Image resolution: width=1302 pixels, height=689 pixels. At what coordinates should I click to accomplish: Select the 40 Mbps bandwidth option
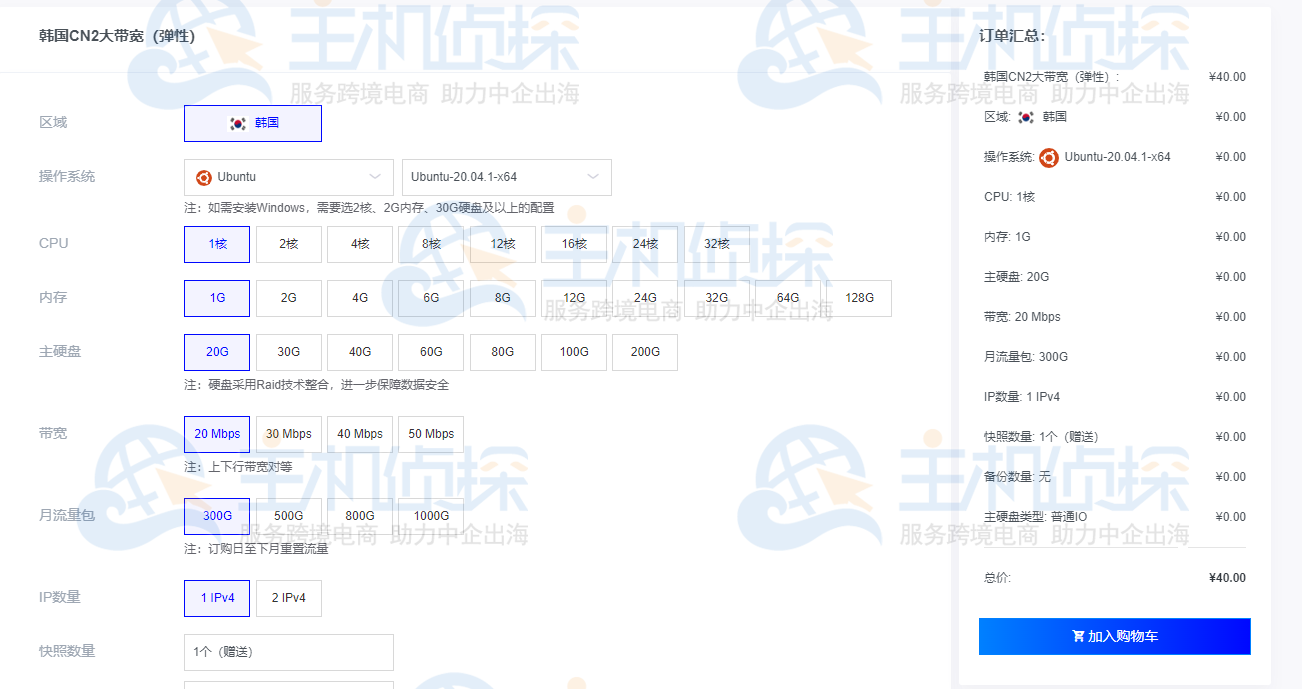click(360, 433)
